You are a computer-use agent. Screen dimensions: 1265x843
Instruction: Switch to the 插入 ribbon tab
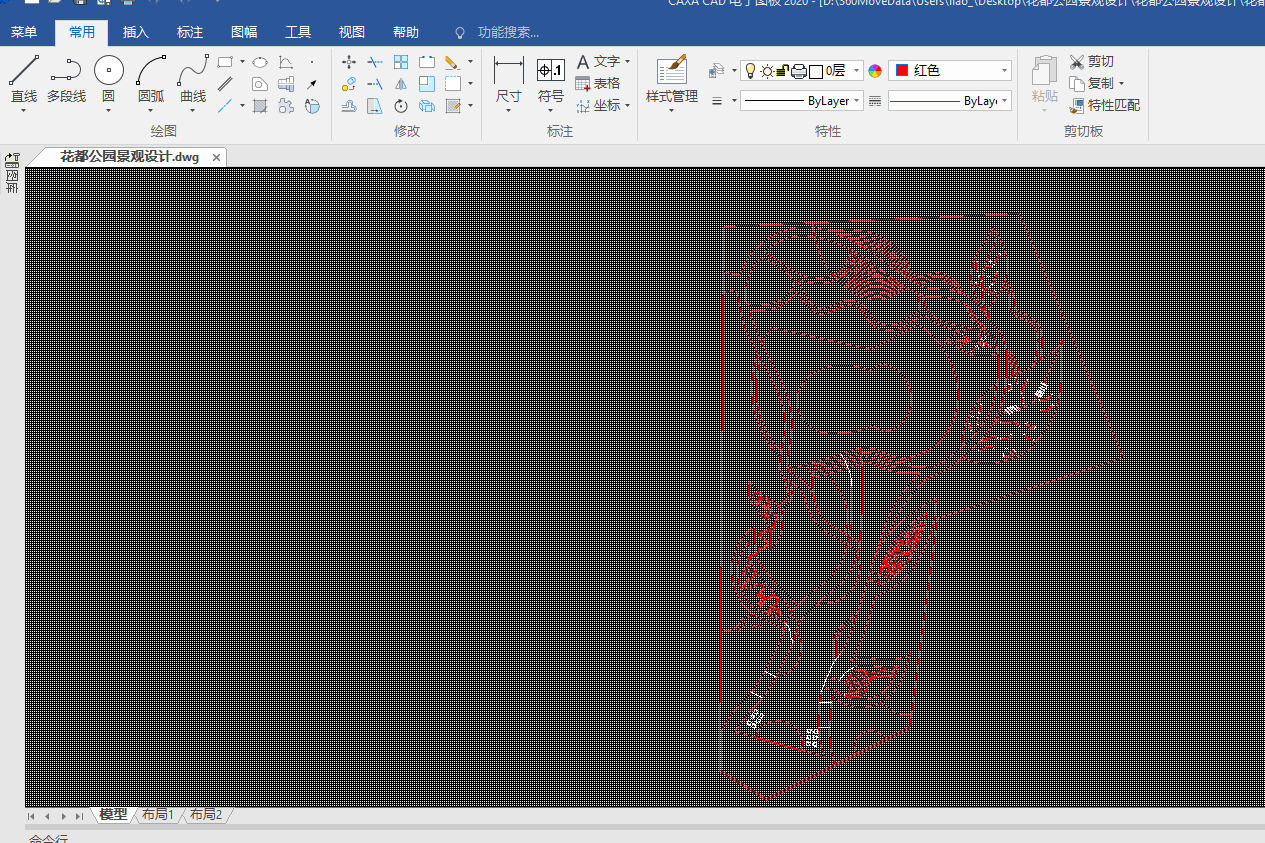point(136,32)
